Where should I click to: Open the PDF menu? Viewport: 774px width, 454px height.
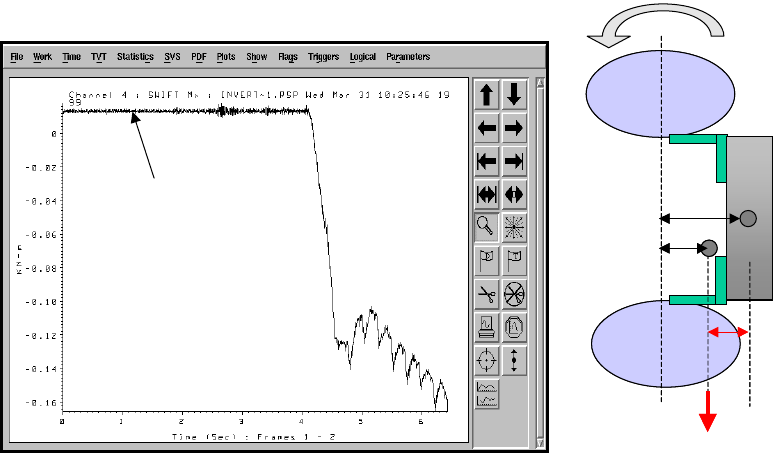[x=199, y=57]
